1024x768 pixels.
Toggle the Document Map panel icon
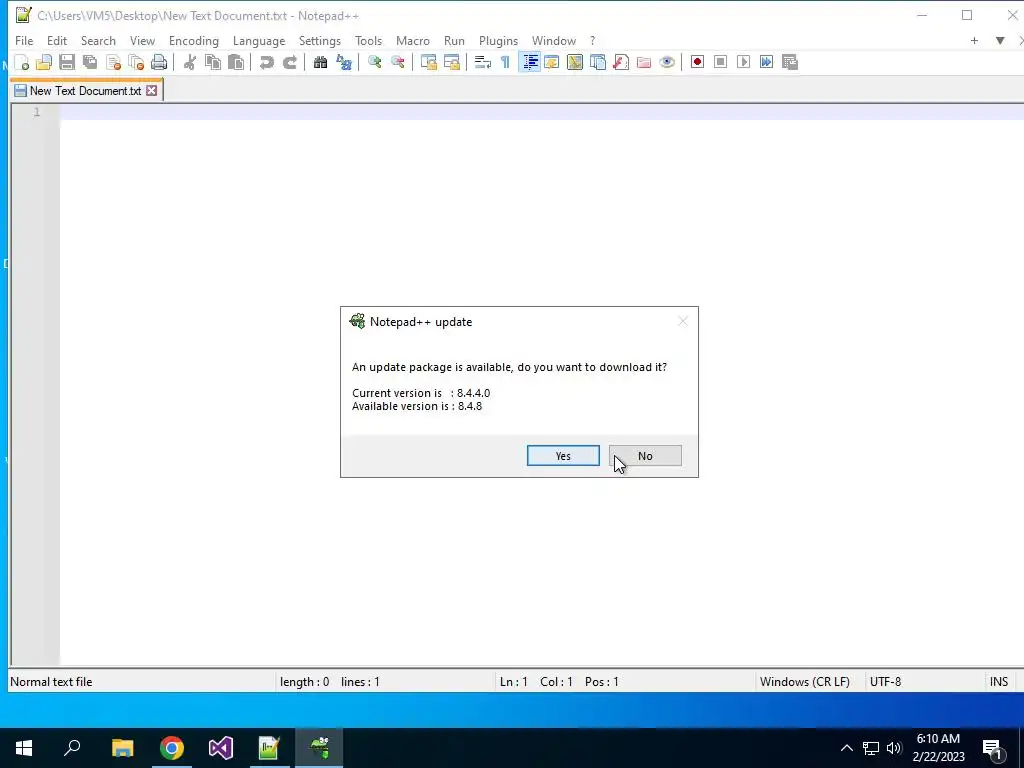[x=575, y=62]
